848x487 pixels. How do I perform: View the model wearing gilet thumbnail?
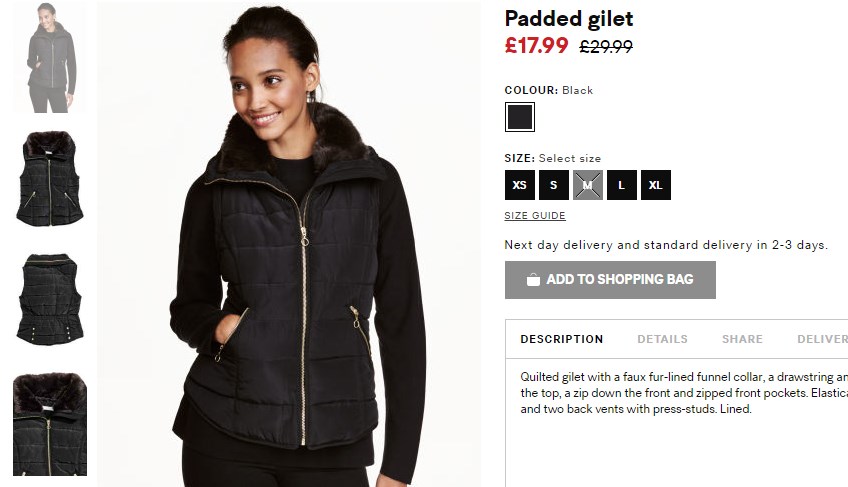tap(50, 57)
